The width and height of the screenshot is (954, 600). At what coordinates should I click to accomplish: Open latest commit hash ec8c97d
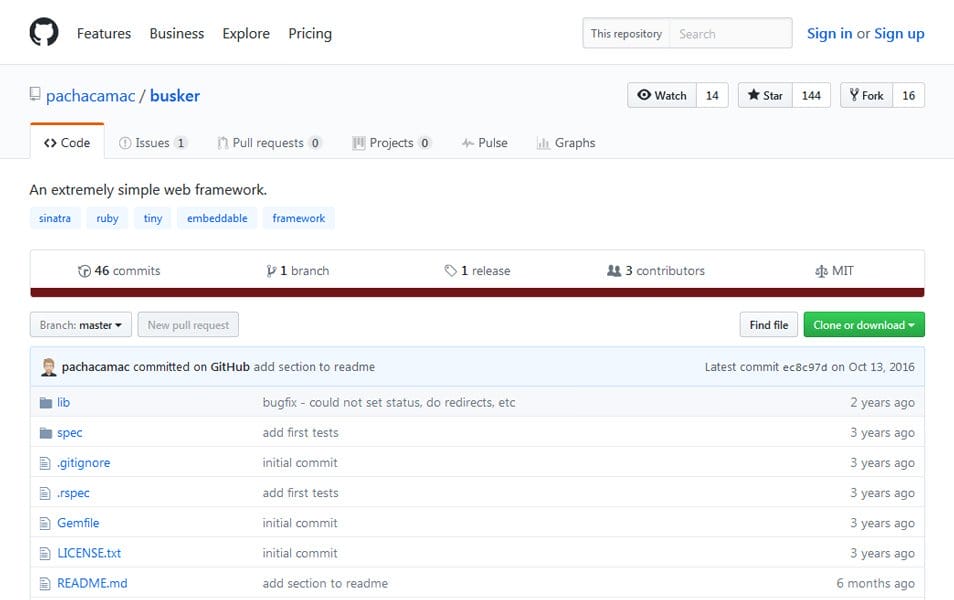(805, 368)
